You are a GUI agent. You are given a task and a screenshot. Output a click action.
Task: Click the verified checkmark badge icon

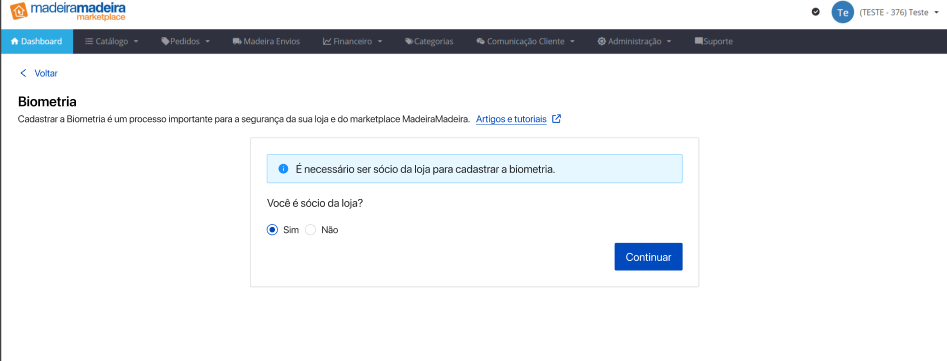pos(815,11)
